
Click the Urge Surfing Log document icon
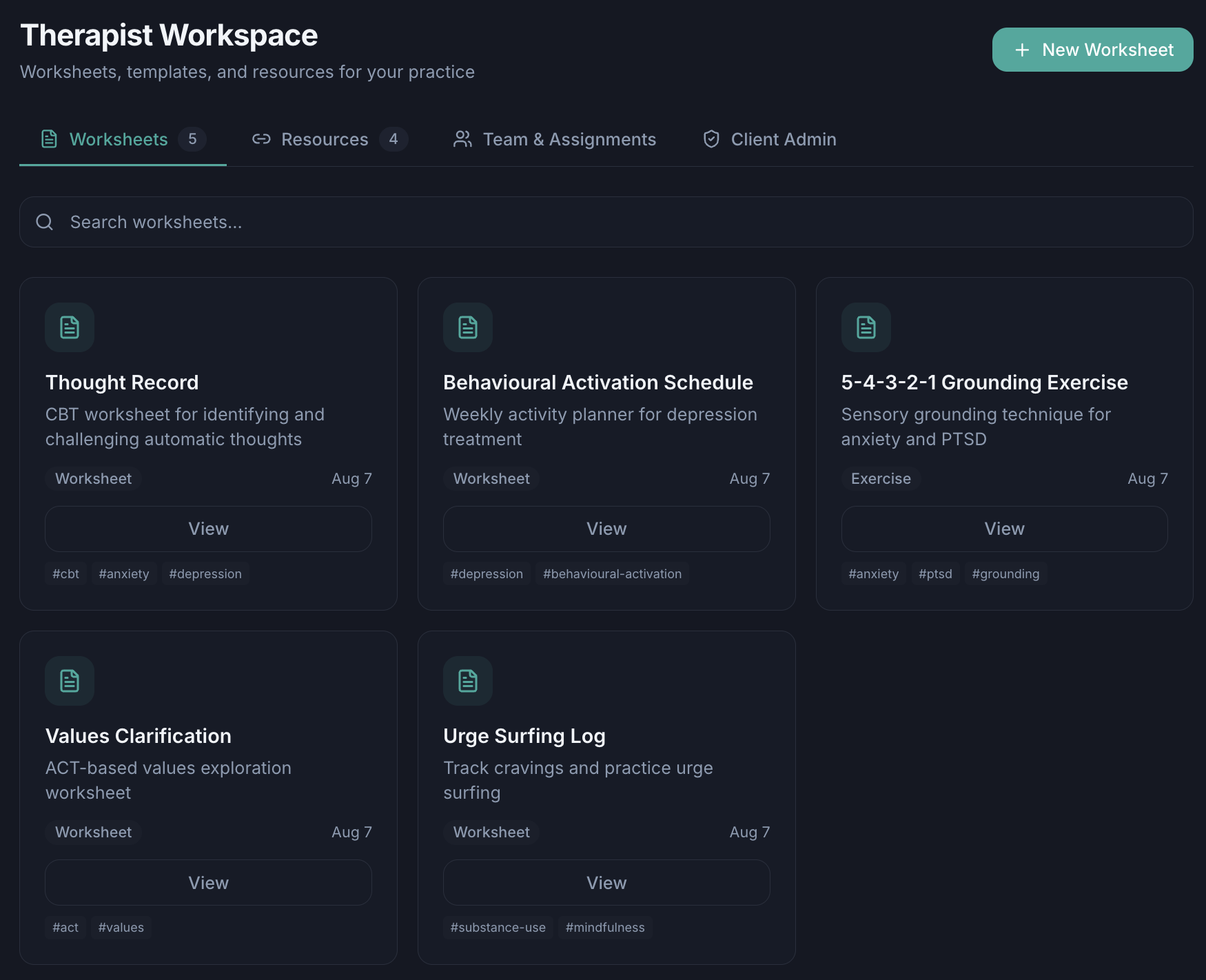(468, 681)
